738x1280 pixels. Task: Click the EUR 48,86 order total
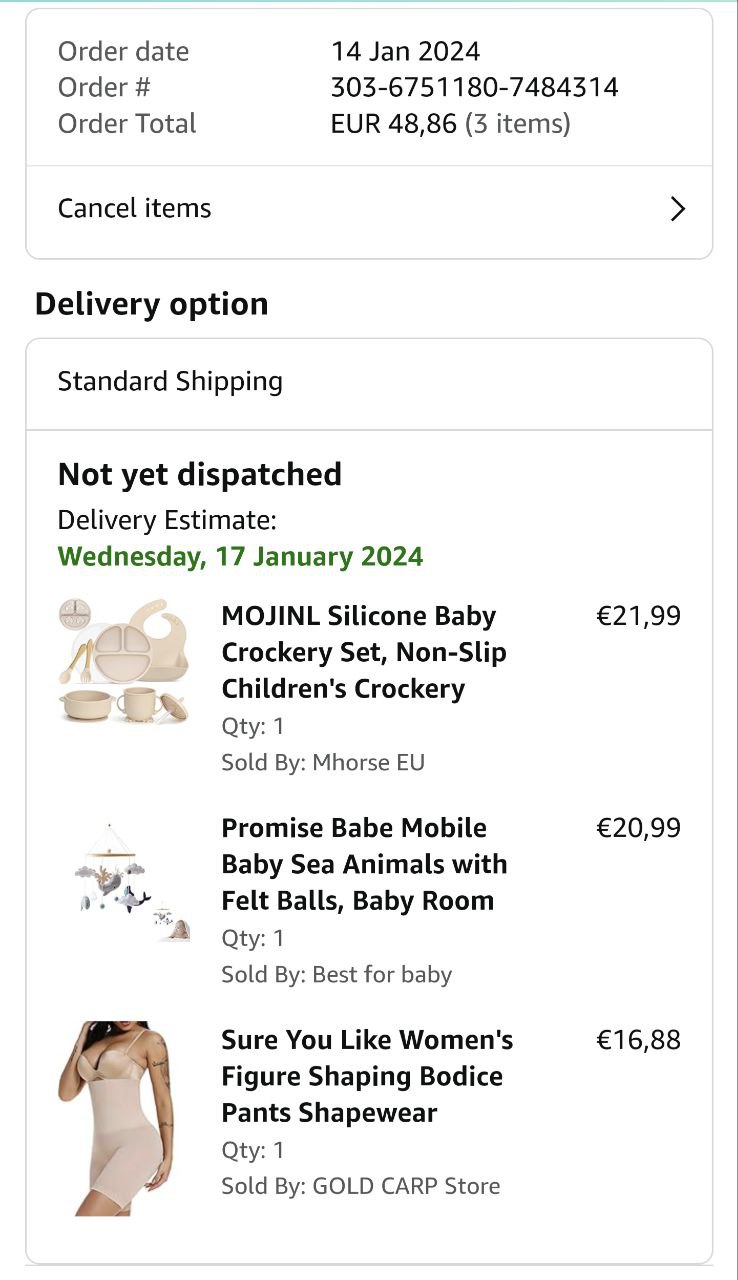394,124
